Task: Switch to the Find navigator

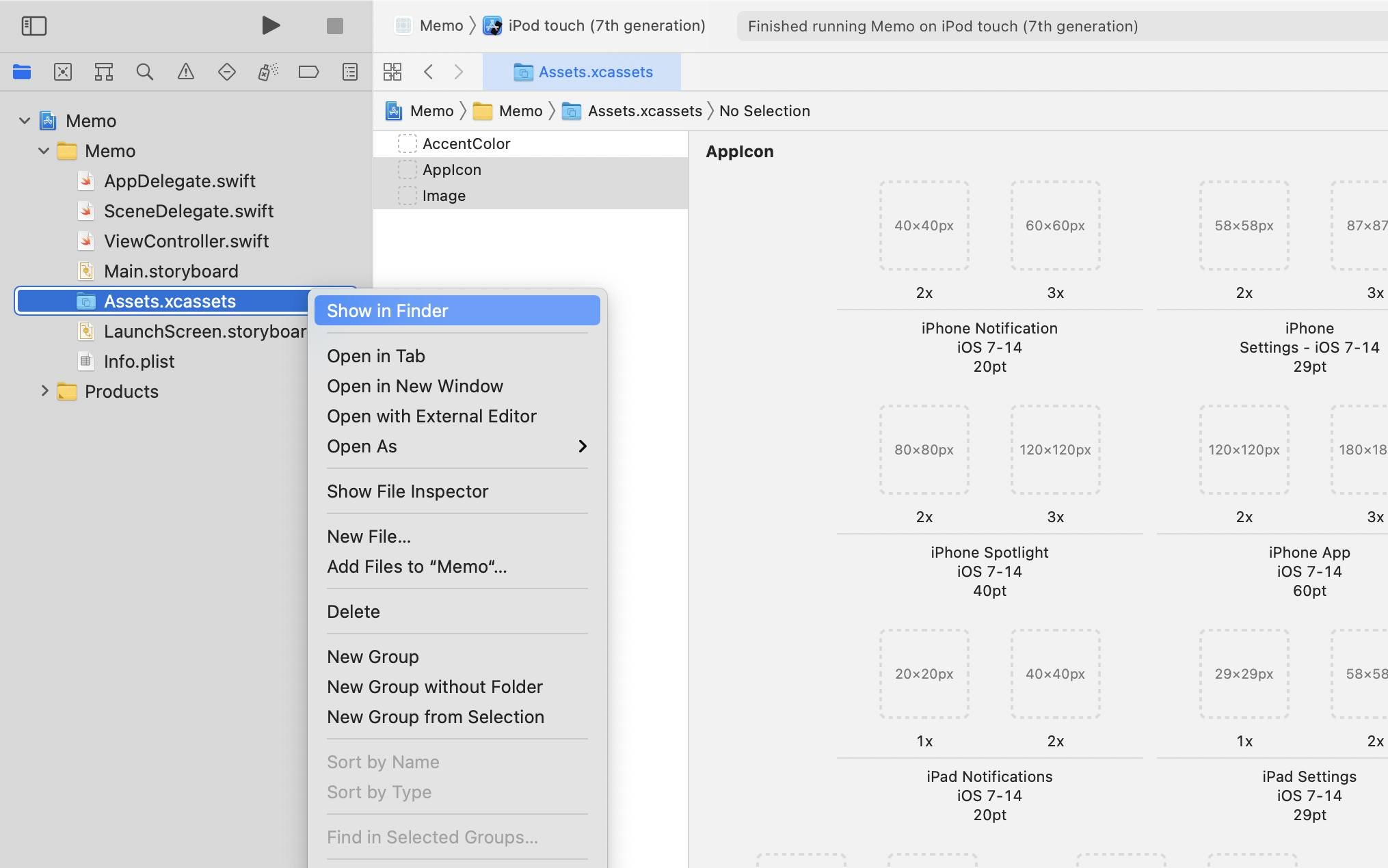Action: [x=145, y=72]
